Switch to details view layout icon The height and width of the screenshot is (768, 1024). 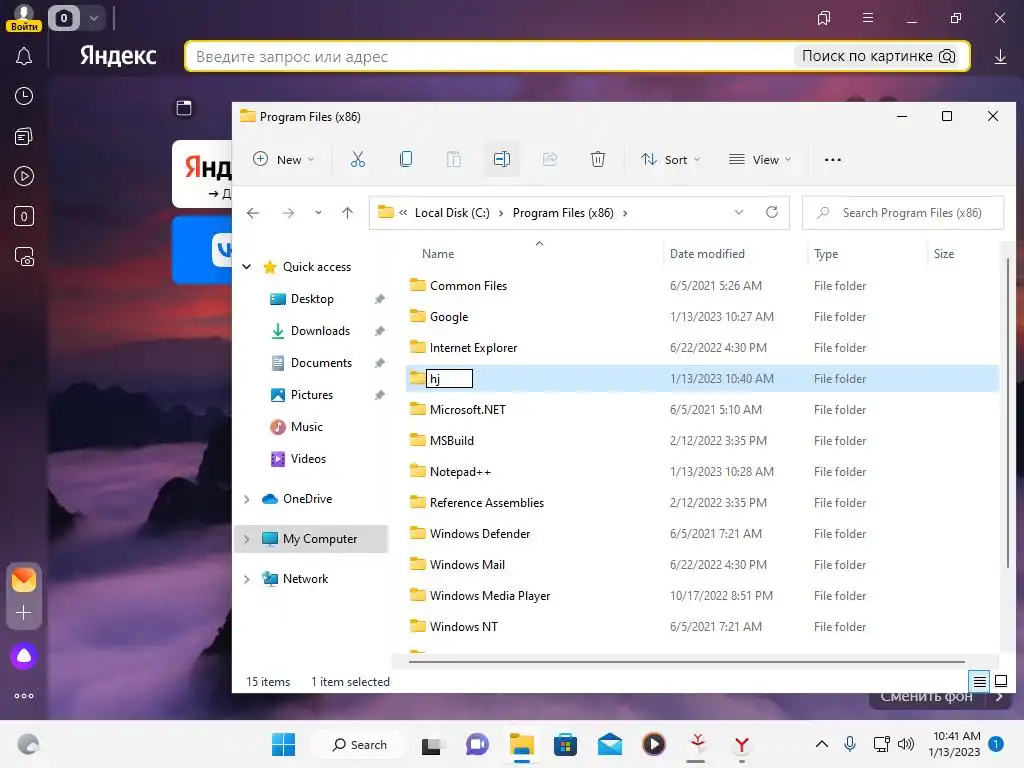click(980, 682)
